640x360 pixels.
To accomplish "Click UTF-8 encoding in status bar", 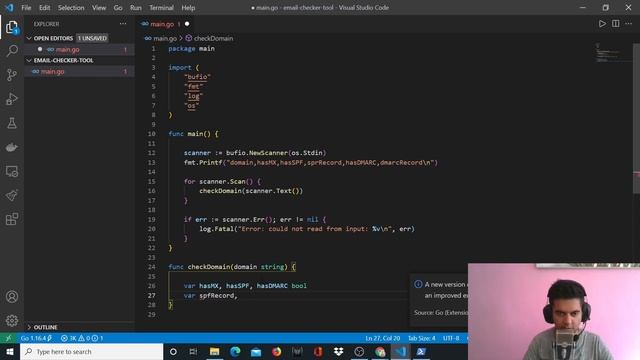I will pyautogui.click(x=451, y=338).
